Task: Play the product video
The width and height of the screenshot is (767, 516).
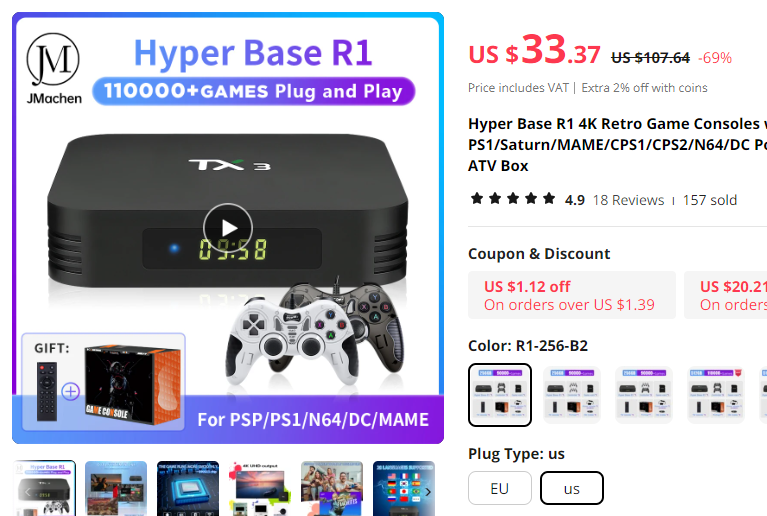Action: [x=228, y=228]
